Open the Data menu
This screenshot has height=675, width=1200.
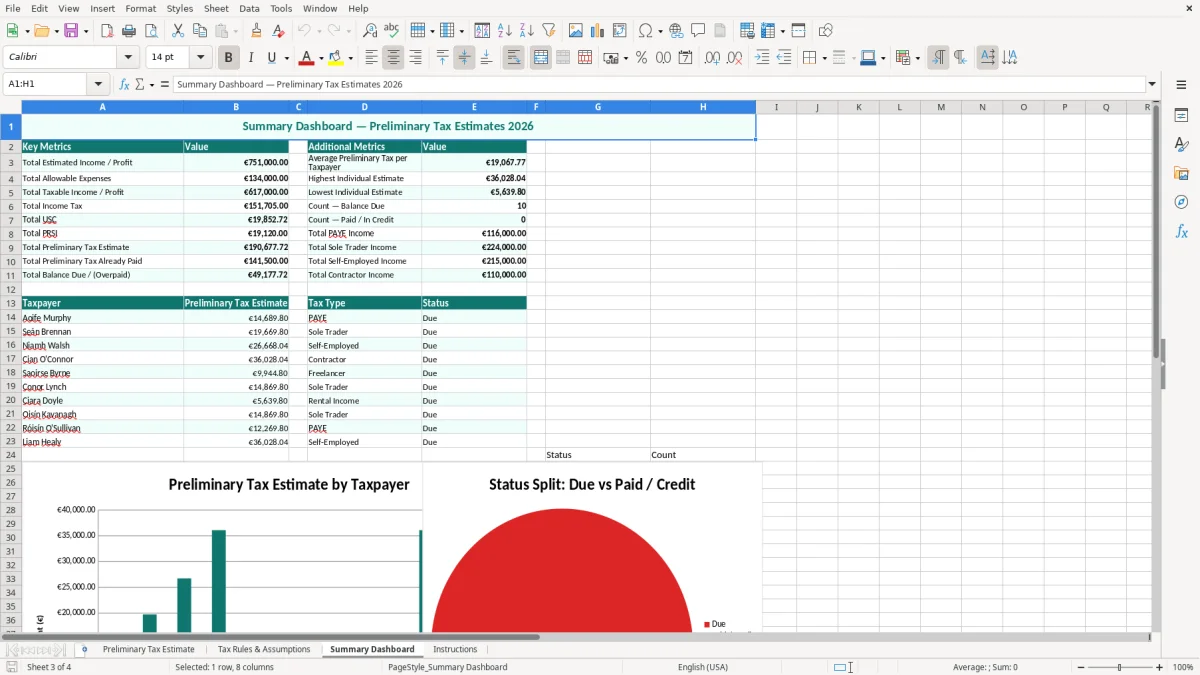(249, 8)
